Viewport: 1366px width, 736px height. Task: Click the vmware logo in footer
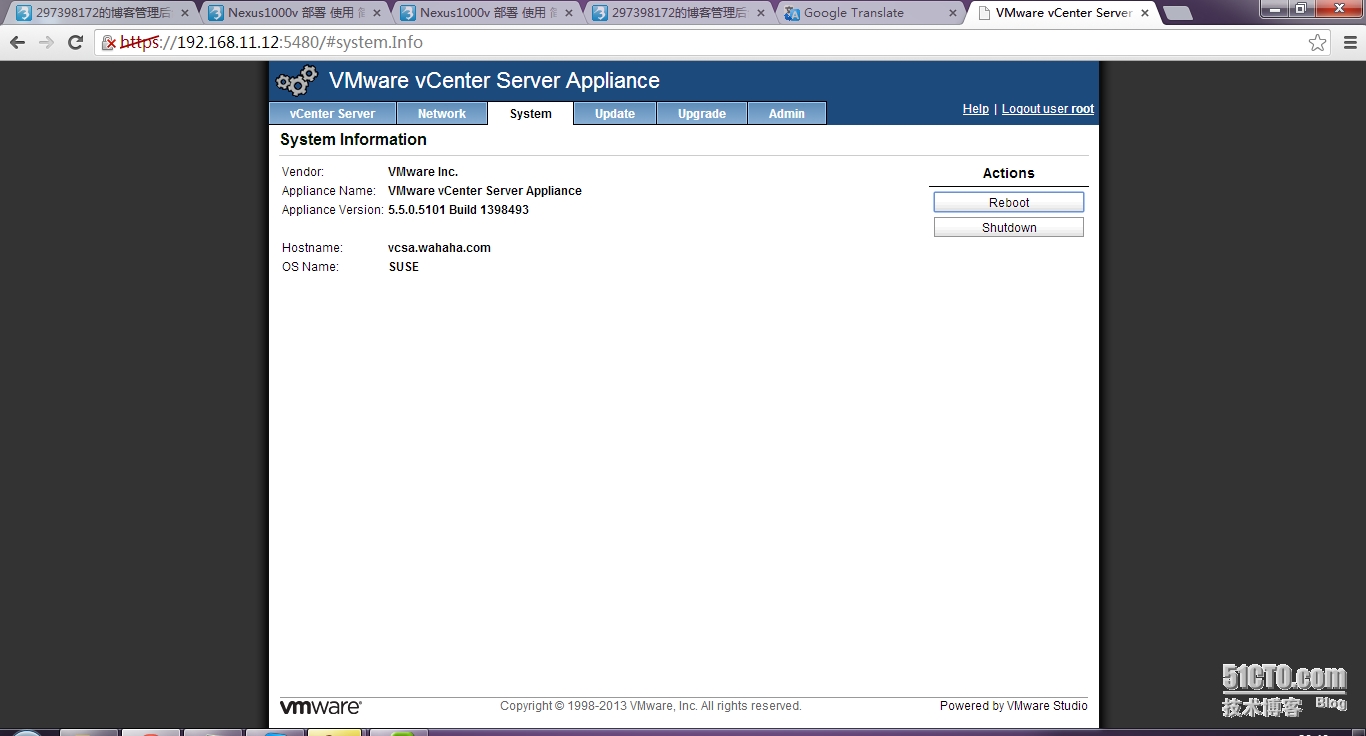click(320, 707)
